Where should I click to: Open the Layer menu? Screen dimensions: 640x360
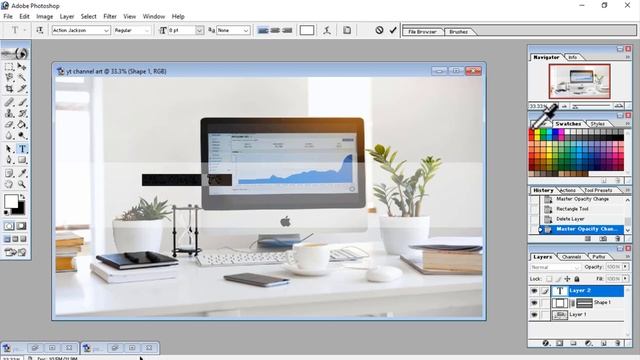coord(67,16)
